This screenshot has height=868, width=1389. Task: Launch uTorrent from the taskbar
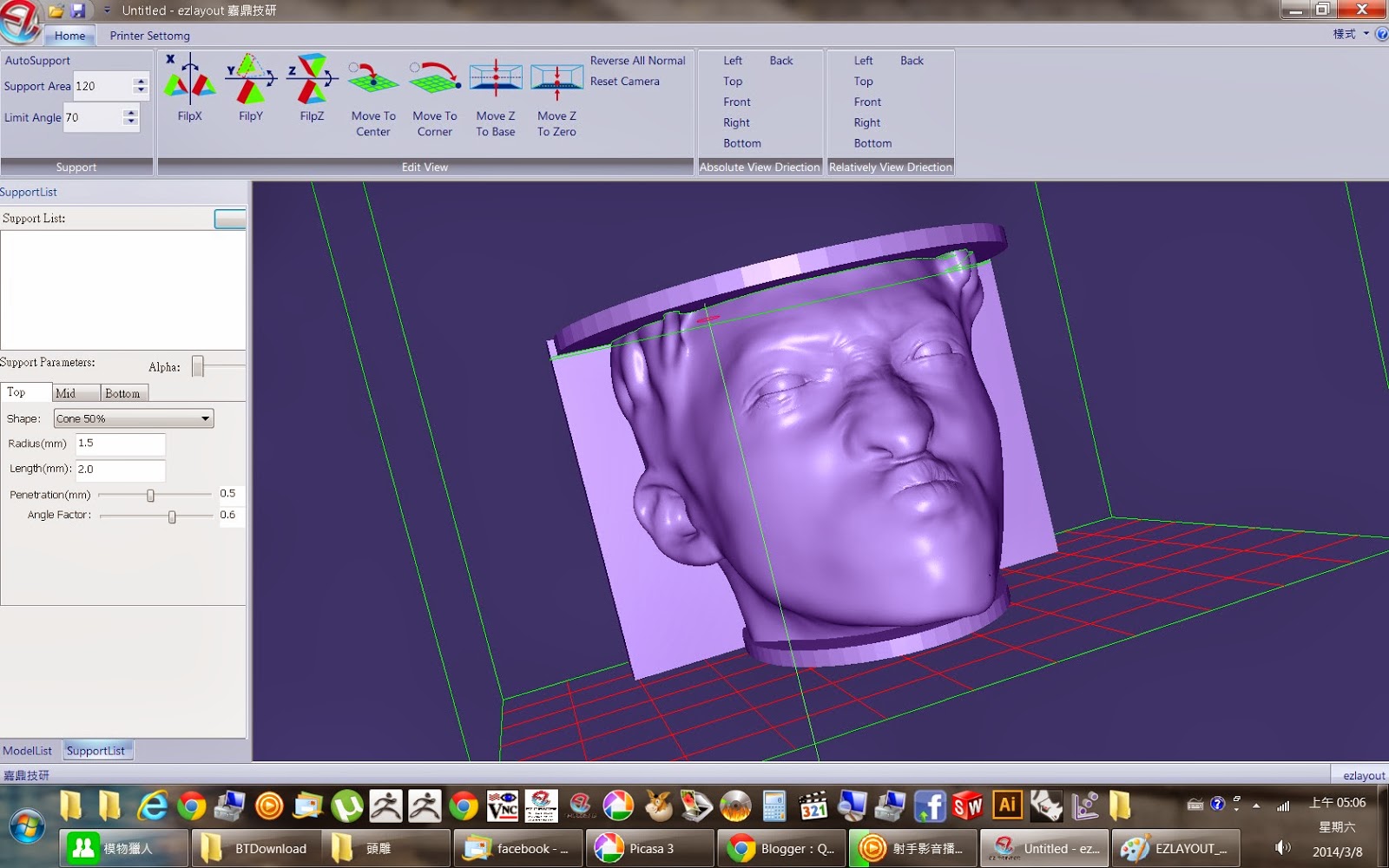347,806
